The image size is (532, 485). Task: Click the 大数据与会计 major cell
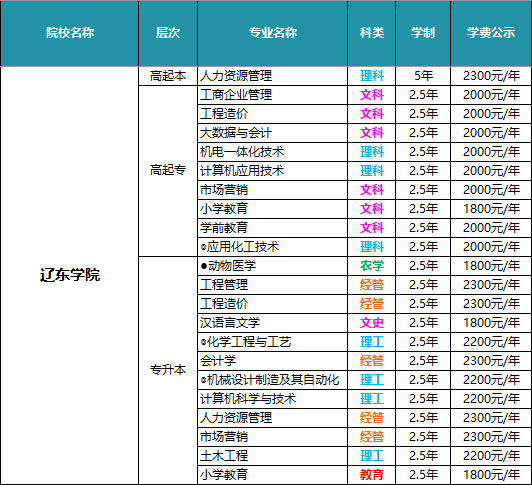(272, 133)
